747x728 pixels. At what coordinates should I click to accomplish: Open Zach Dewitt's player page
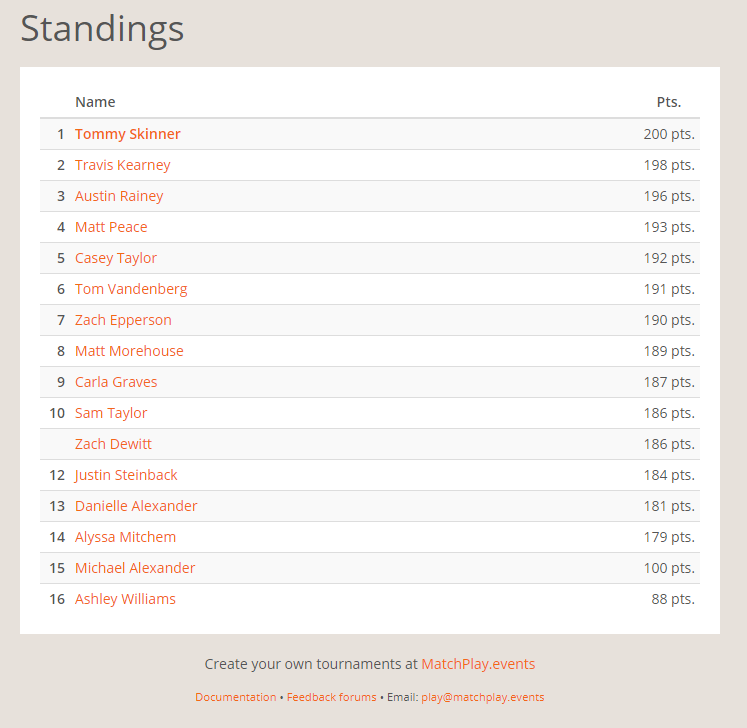pyautogui.click(x=113, y=444)
